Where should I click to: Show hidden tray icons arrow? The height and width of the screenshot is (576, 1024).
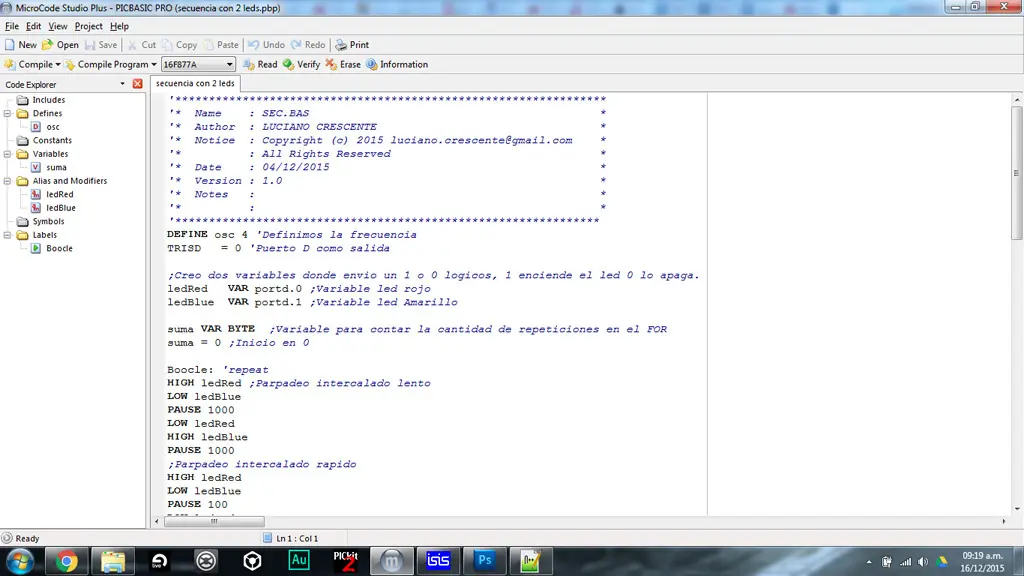tap(869, 562)
